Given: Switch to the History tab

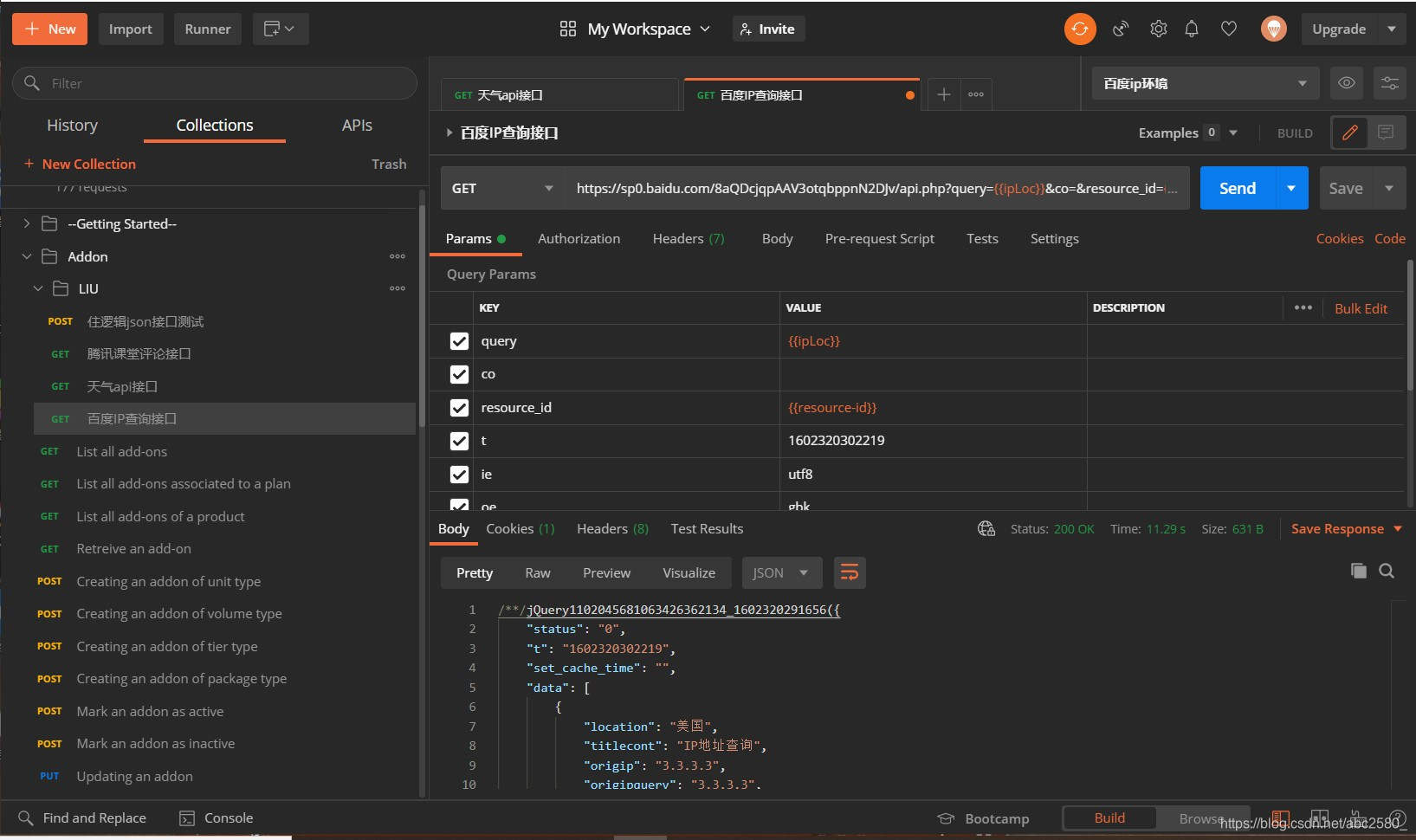Looking at the screenshot, I should point(72,125).
